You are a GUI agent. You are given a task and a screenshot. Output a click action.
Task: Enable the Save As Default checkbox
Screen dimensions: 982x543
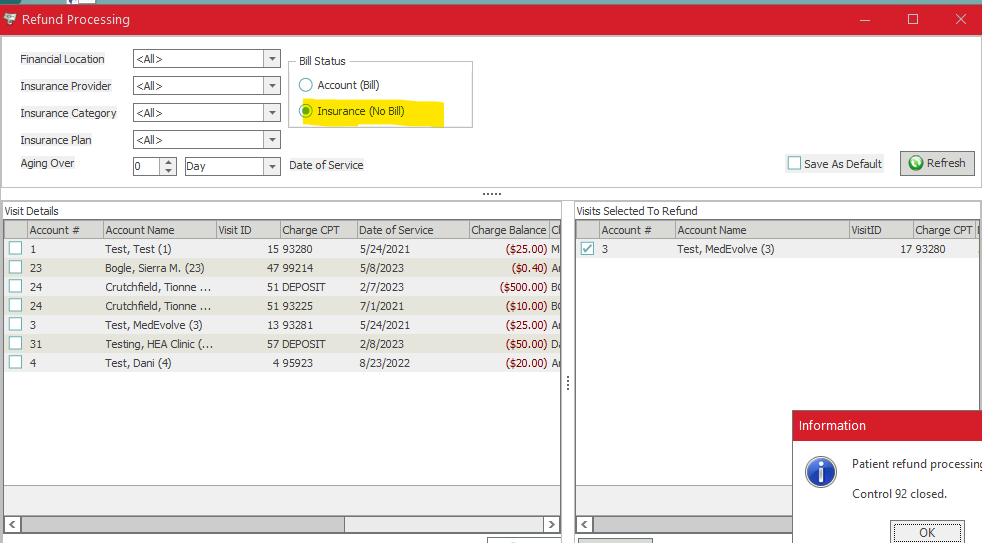[x=794, y=163]
